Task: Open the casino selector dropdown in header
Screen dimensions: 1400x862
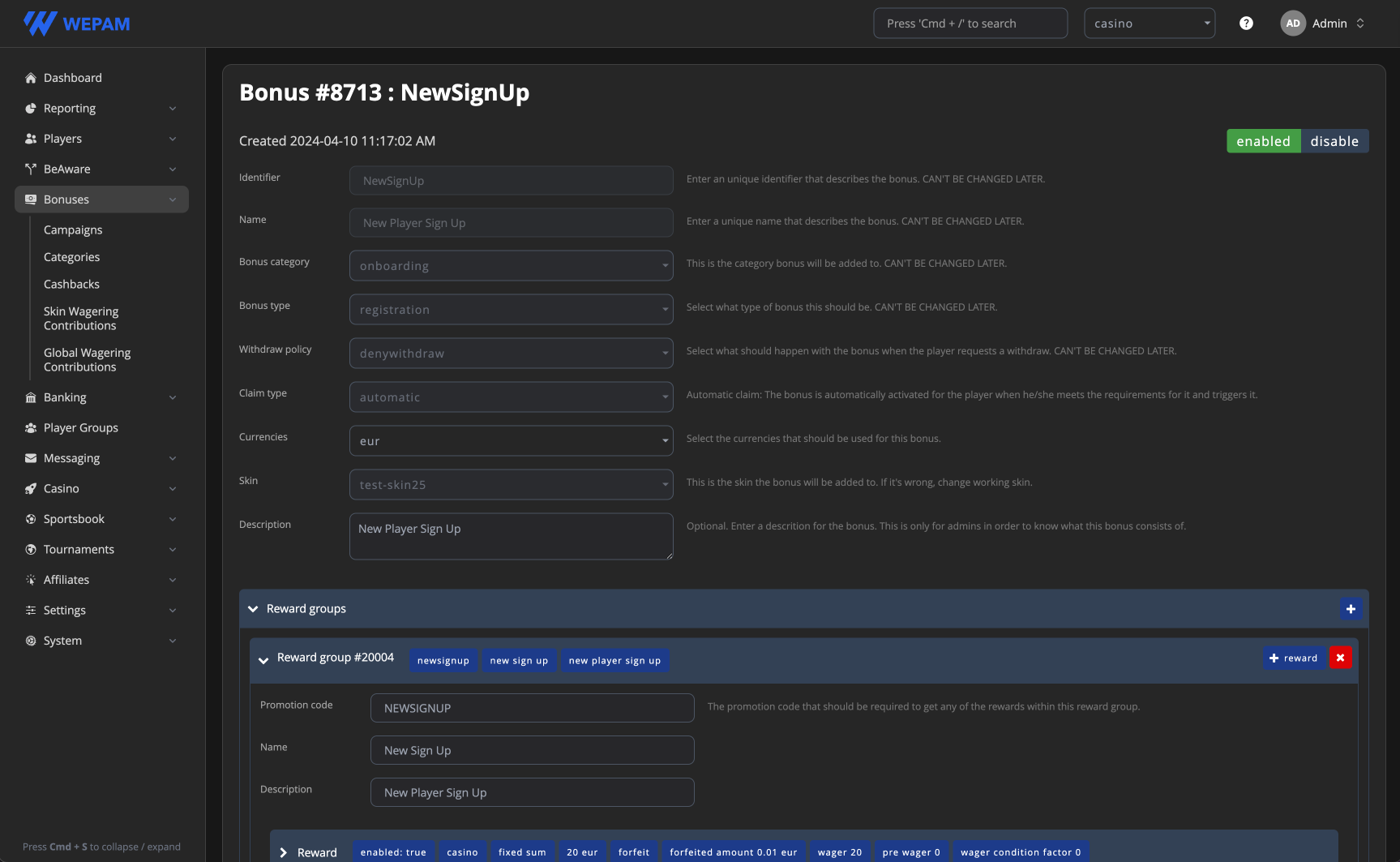Action: 1149,24
